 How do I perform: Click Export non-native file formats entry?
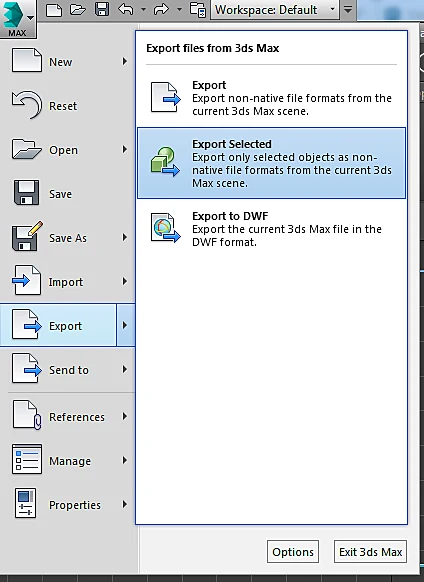coord(271,98)
